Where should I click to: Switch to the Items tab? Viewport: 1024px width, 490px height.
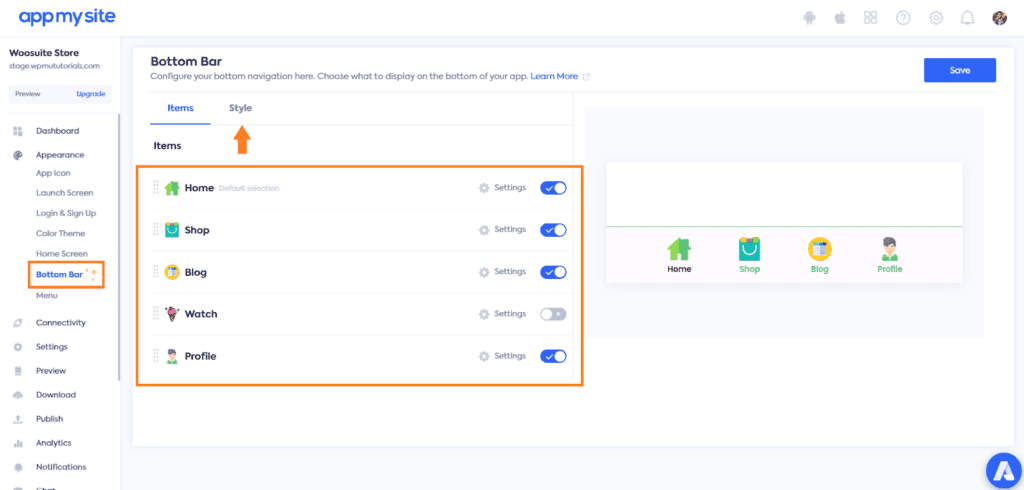[180, 108]
